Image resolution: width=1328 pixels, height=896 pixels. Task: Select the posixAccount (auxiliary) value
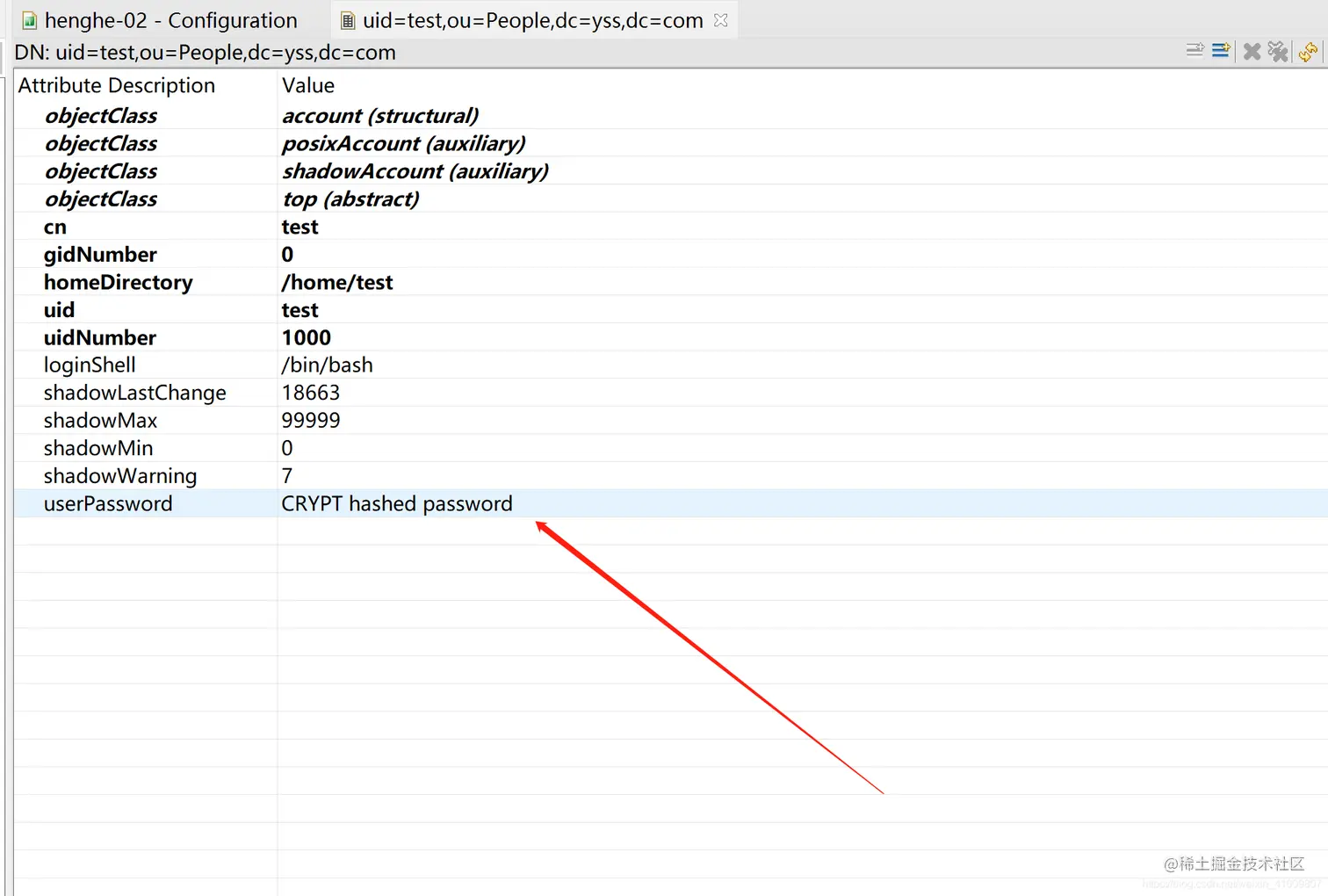pos(404,144)
